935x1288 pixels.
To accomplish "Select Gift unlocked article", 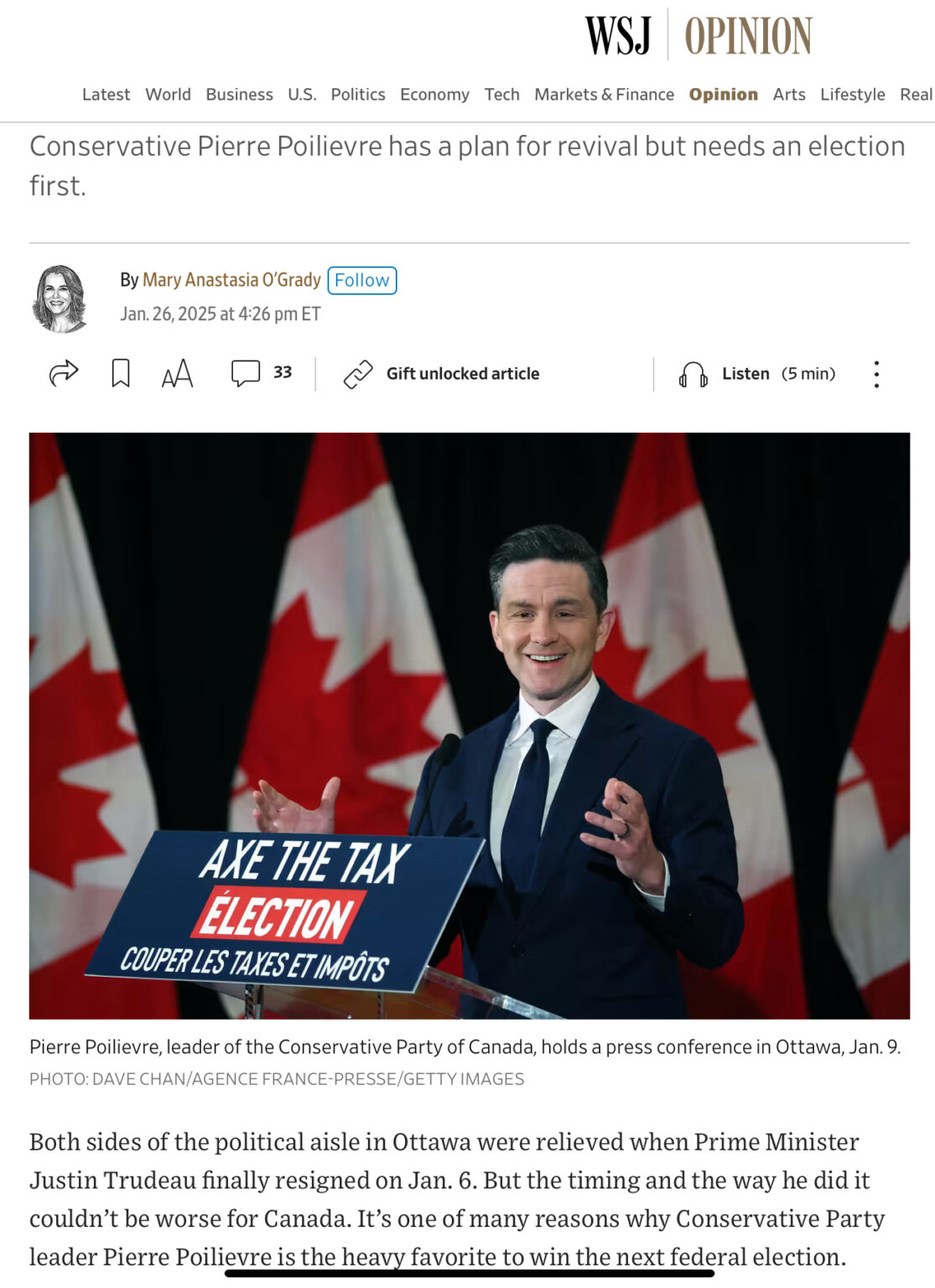I will point(463,374).
